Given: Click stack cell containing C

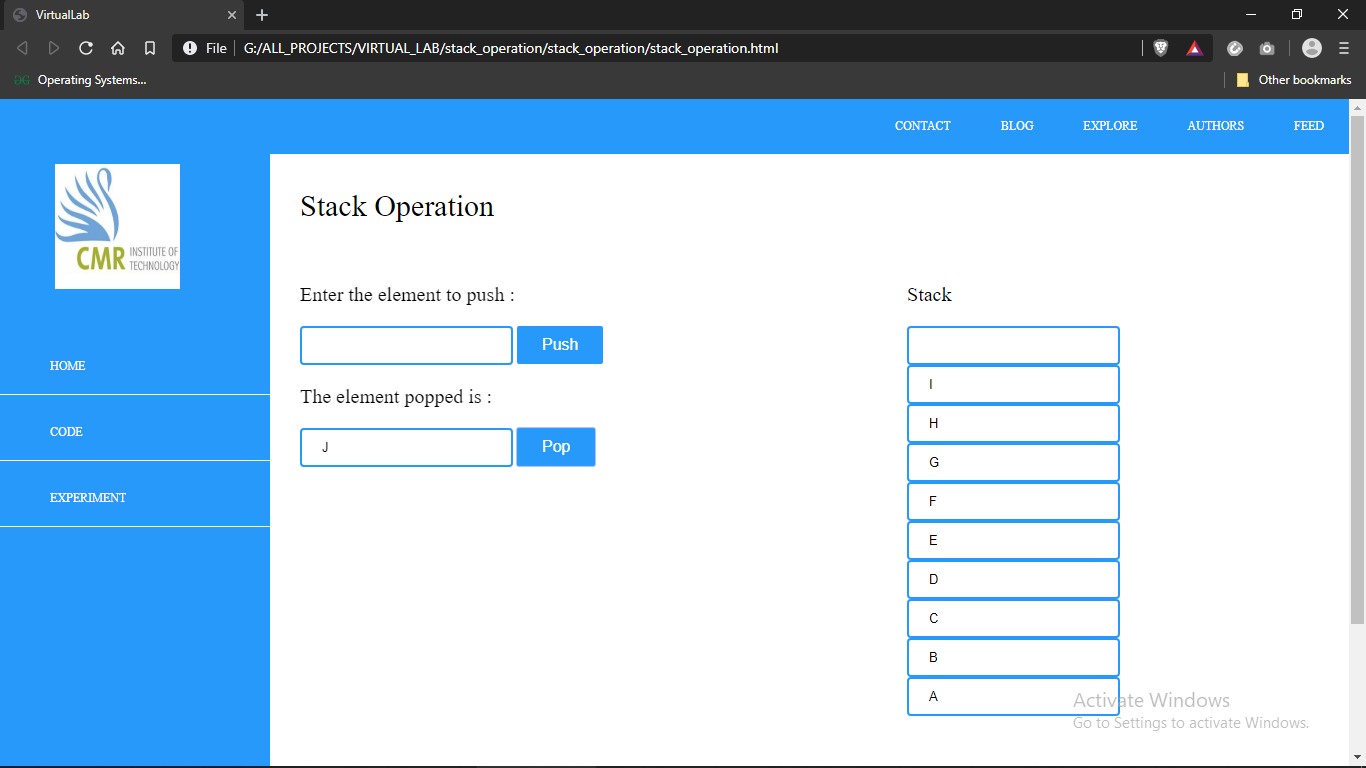Looking at the screenshot, I should tap(1013, 618).
